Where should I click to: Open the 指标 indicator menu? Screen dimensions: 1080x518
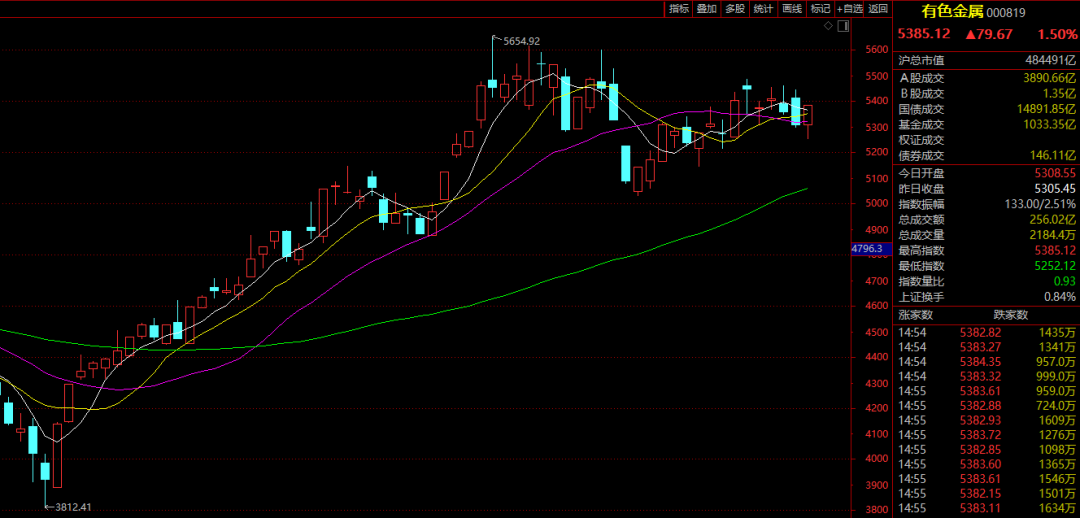tap(678, 9)
